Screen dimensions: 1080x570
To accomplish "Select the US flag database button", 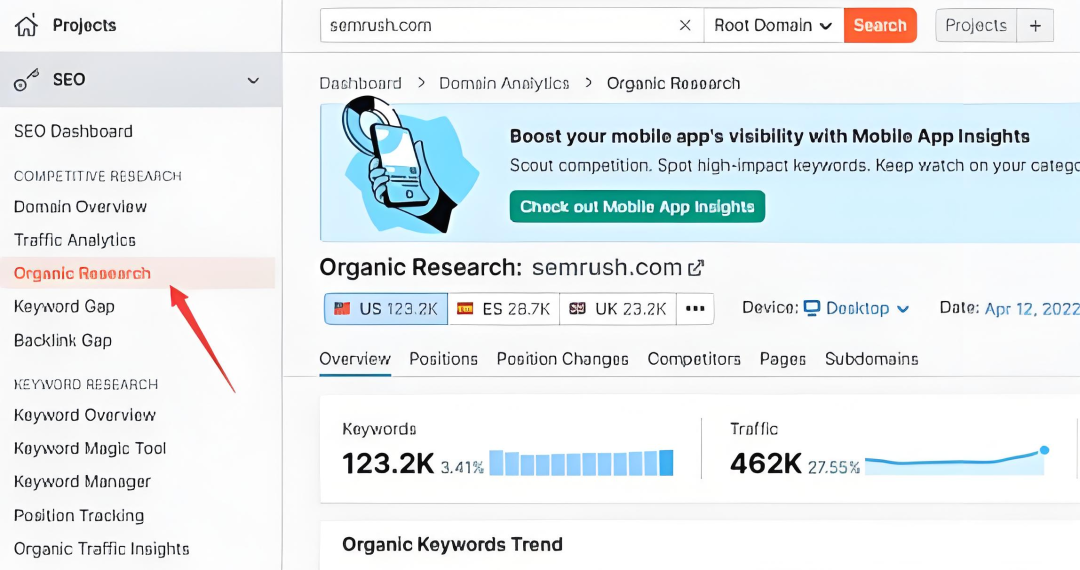I will (x=385, y=309).
